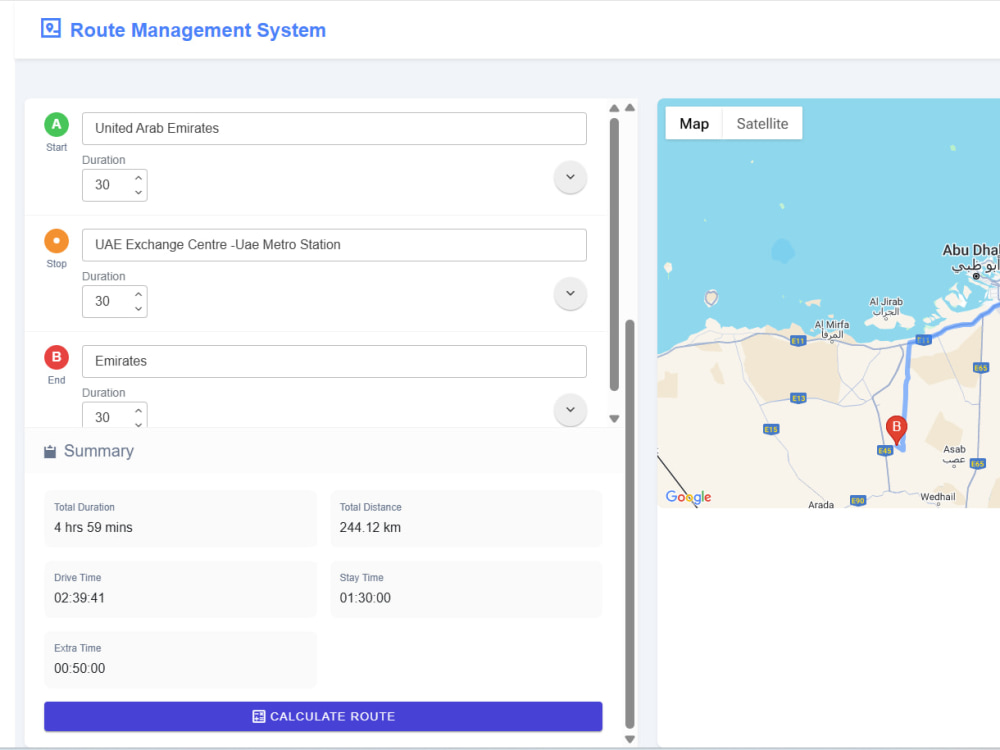Focus the End duration number field
Viewport: 1000px width, 750px height.
click(x=115, y=415)
